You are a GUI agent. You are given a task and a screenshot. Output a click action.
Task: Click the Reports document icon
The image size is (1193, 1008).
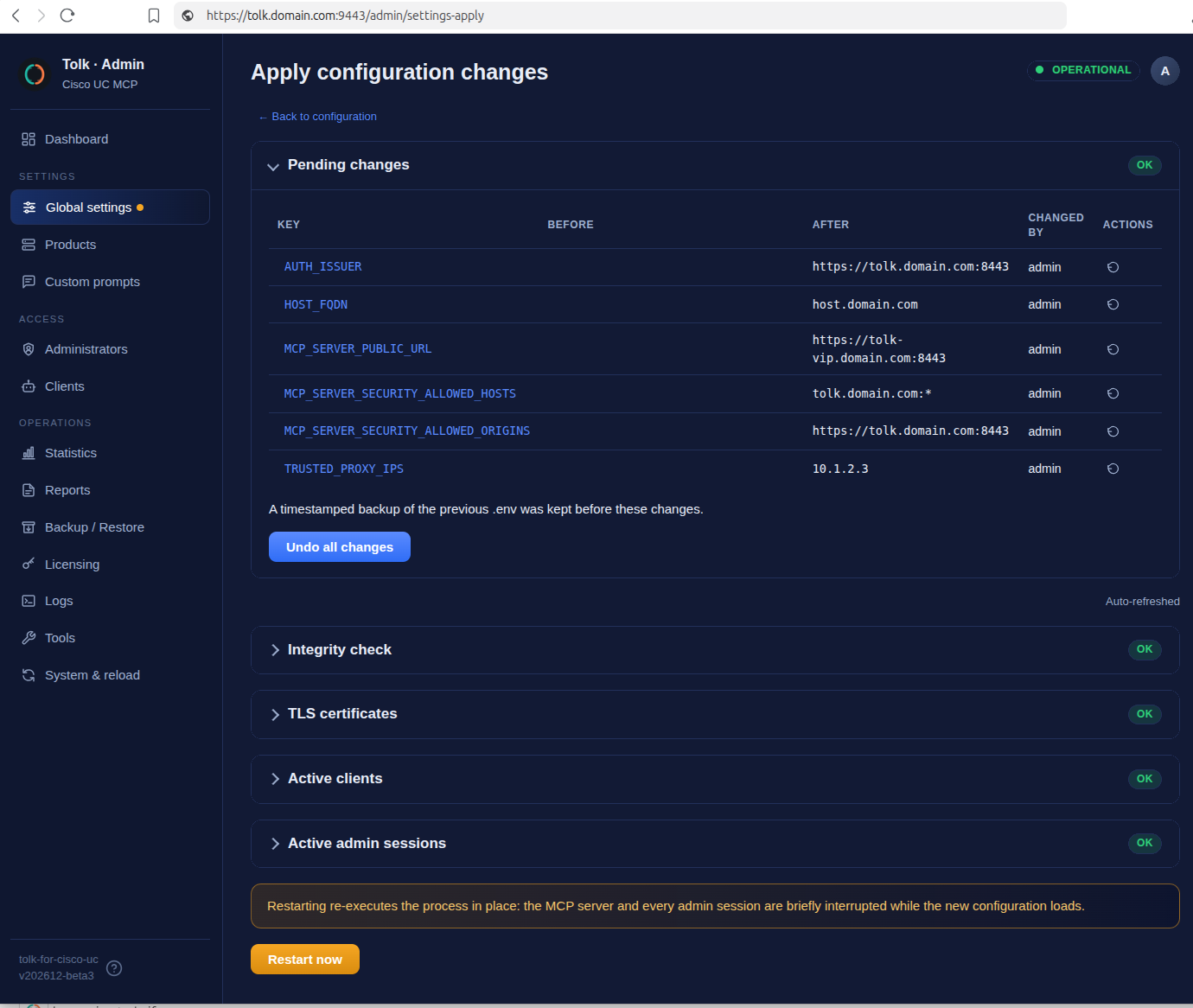[x=29, y=490]
